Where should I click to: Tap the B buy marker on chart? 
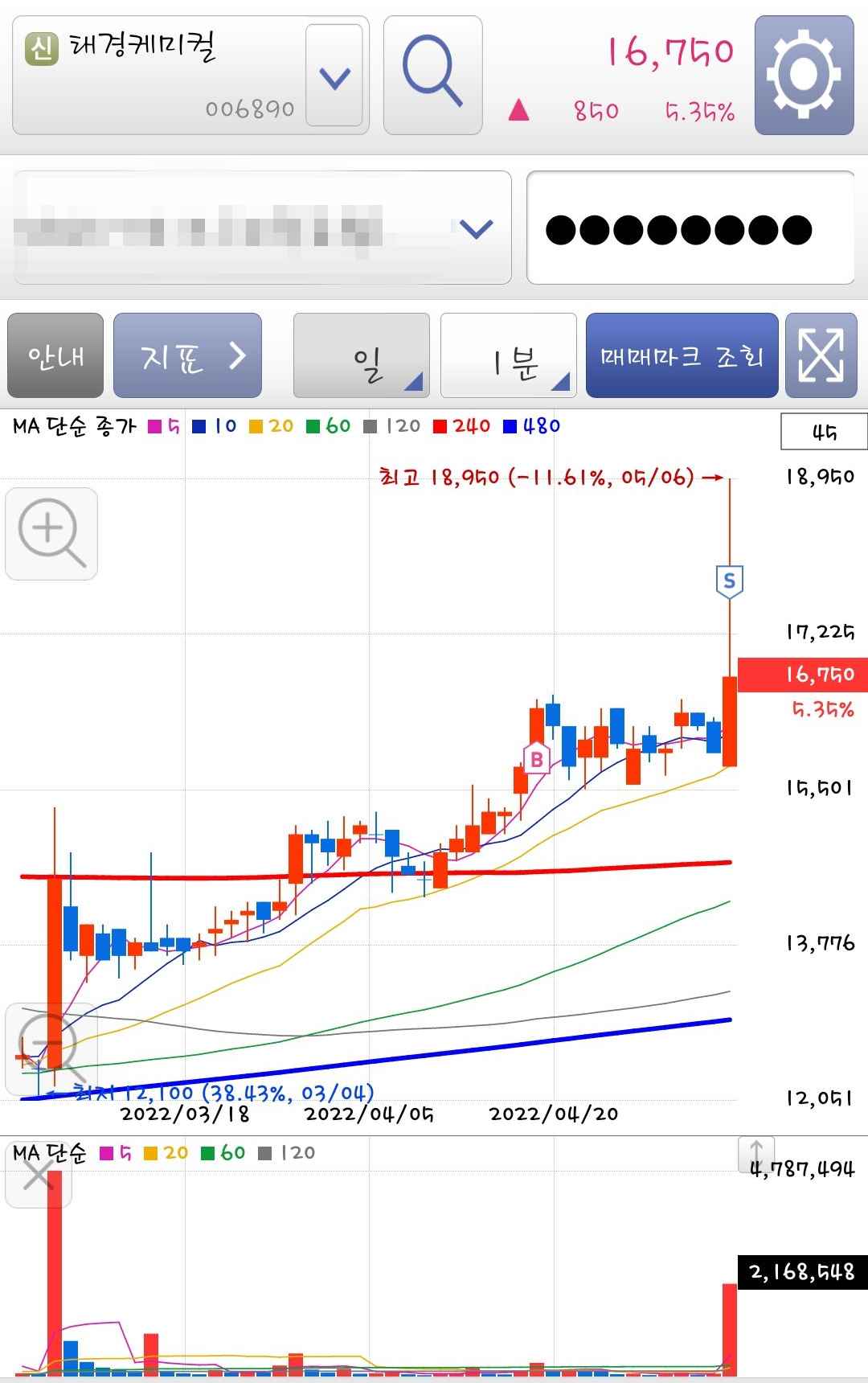tap(537, 758)
